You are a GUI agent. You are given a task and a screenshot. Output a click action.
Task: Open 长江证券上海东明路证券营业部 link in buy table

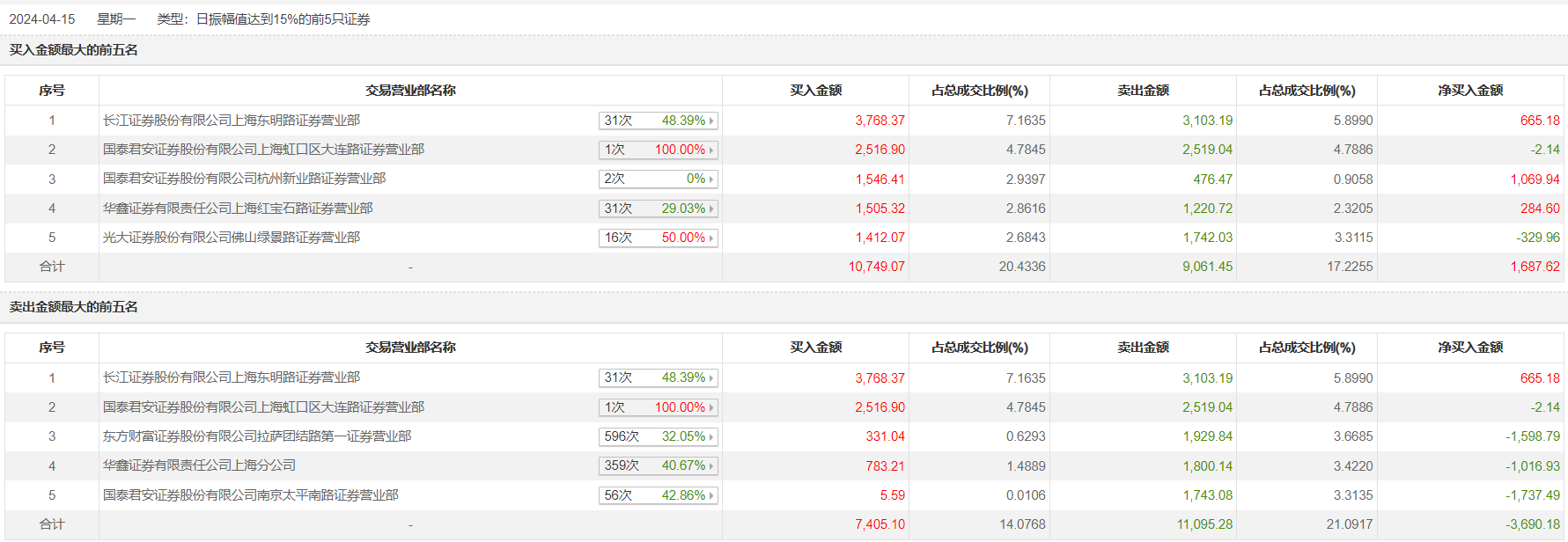point(232,121)
